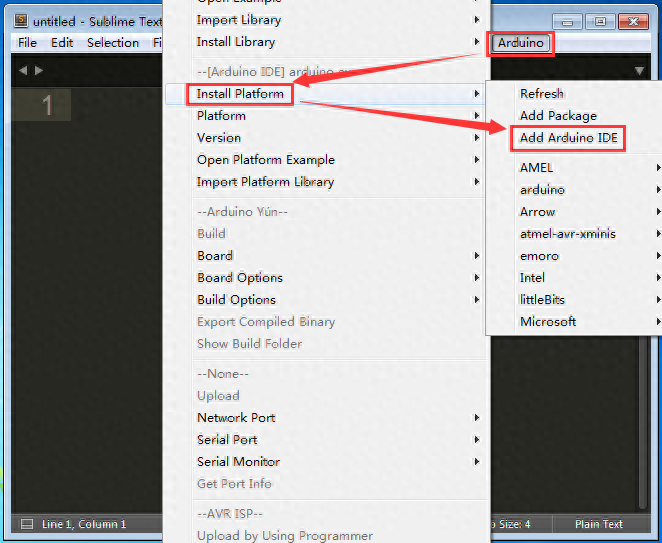This screenshot has width=662, height=543.
Task: Open the Install Library submenu
Action: pos(326,41)
